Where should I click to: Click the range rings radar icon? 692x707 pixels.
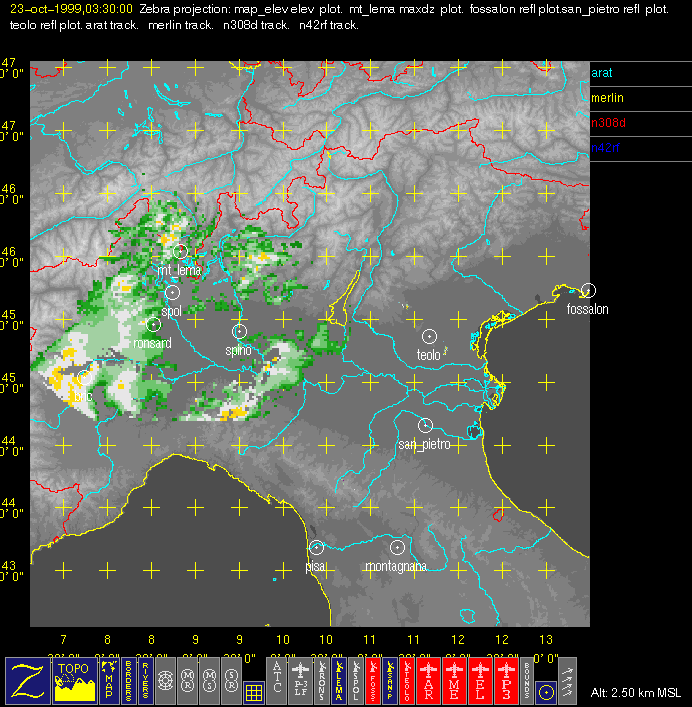click(x=166, y=681)
